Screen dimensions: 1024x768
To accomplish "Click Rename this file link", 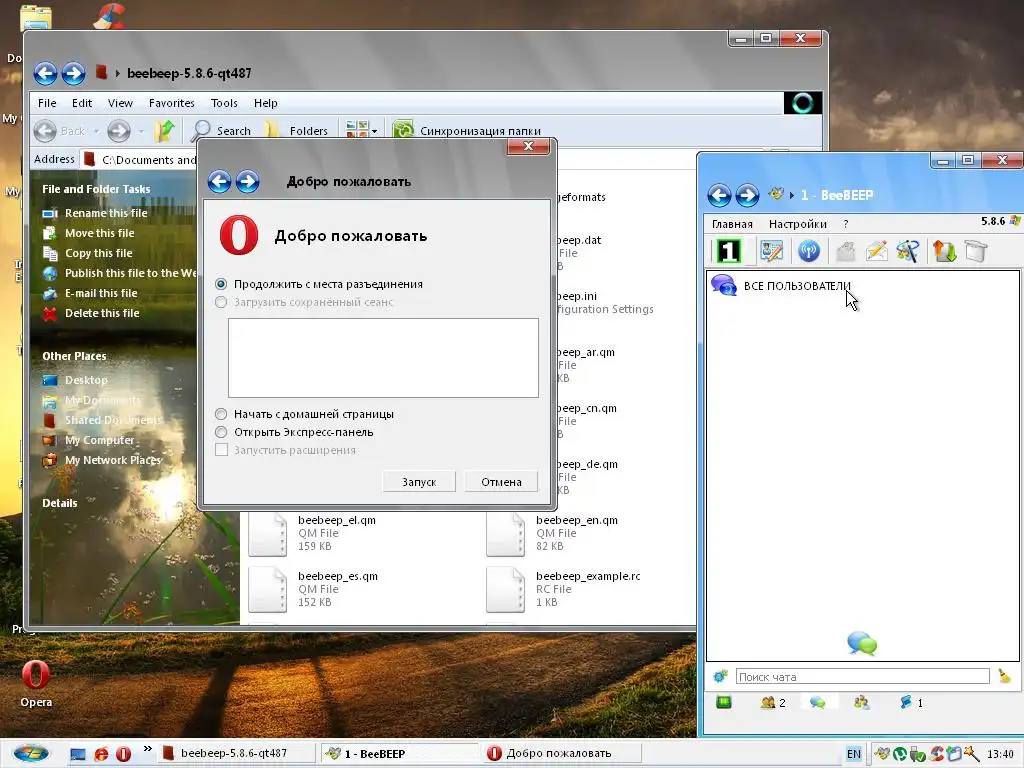I will [106, 213].
